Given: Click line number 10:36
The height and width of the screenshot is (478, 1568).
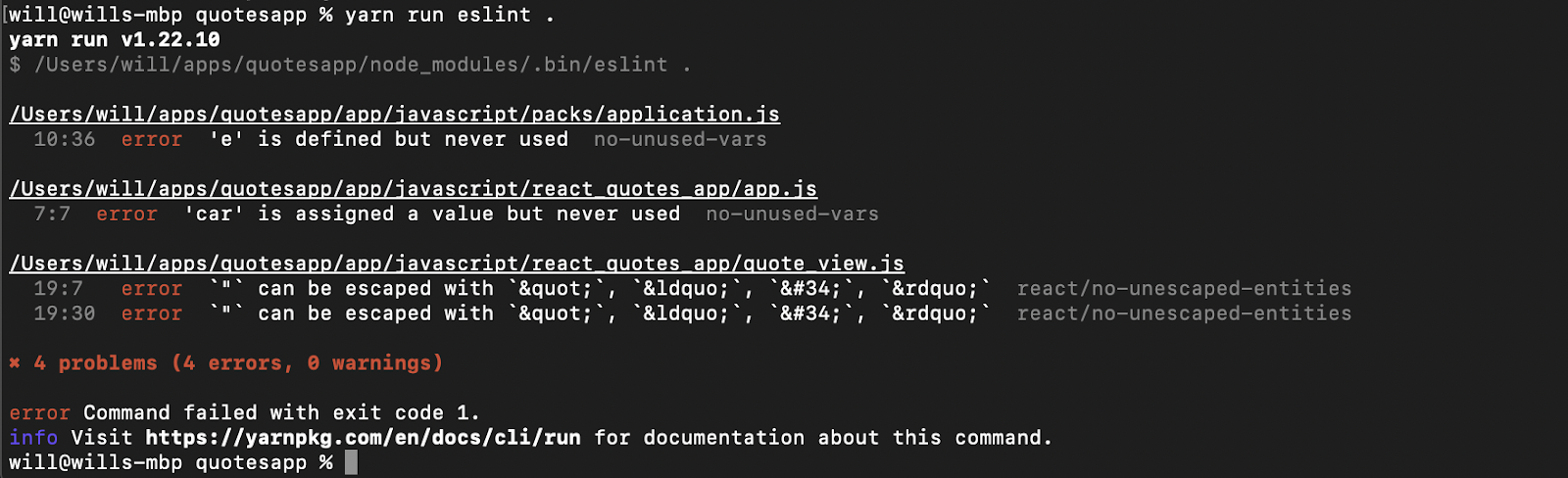Looking at the screenshot, I should 65,139.
